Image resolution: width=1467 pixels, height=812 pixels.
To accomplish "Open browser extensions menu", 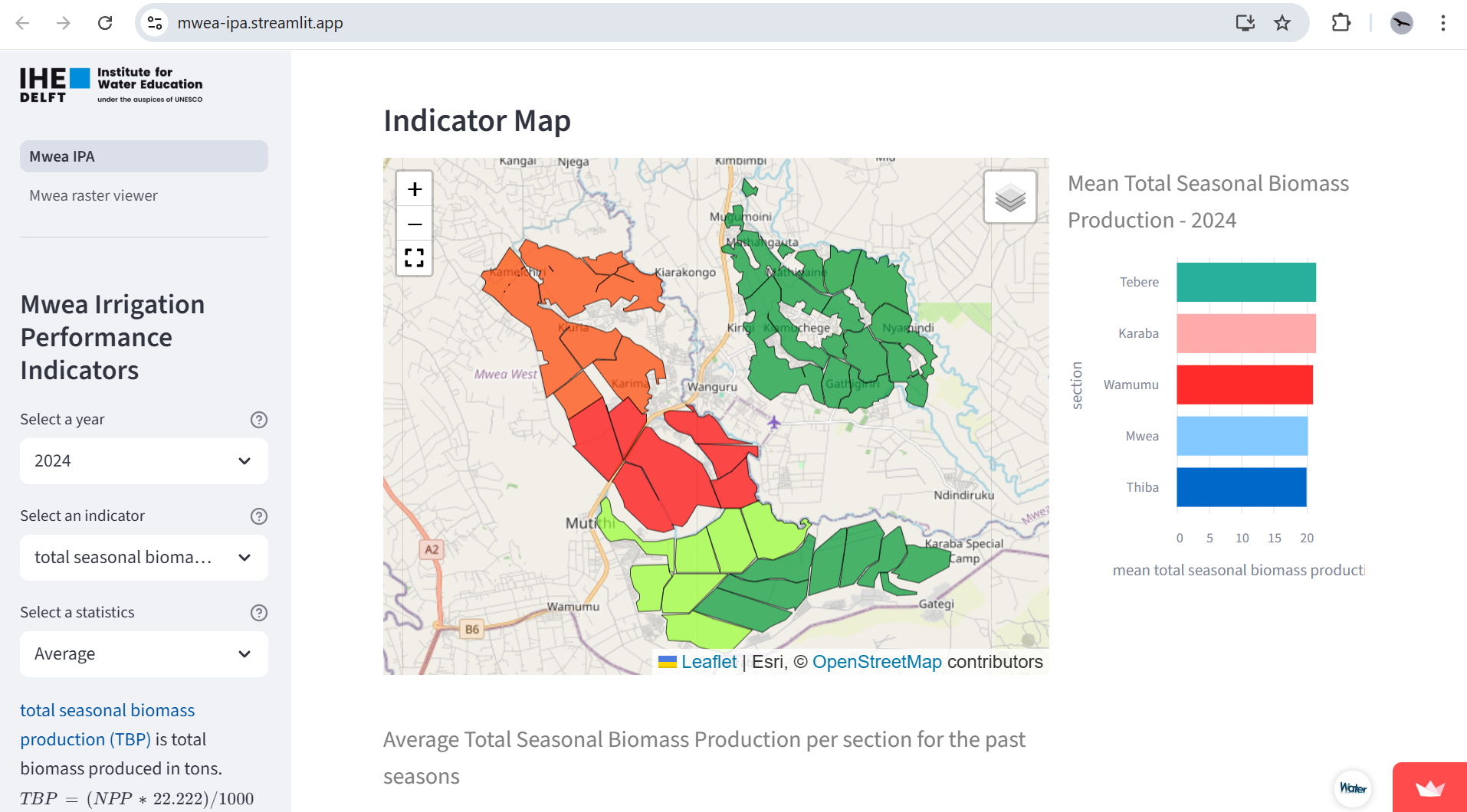I will pos(1341,23).
